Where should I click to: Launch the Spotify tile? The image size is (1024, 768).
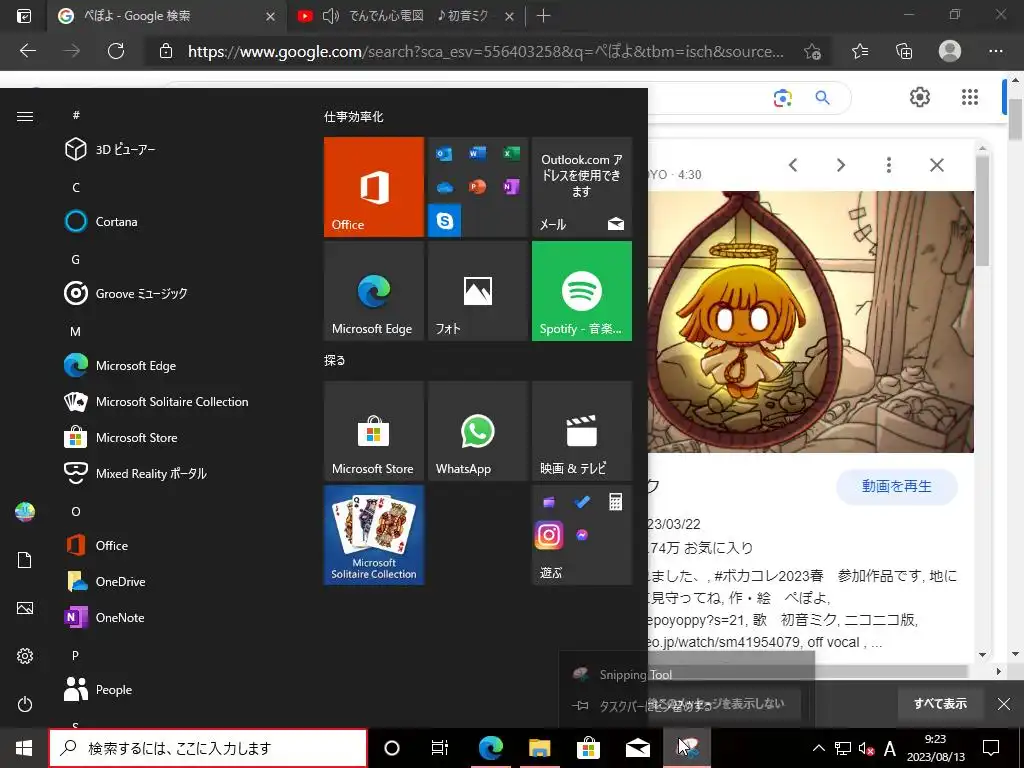(581, 291)
